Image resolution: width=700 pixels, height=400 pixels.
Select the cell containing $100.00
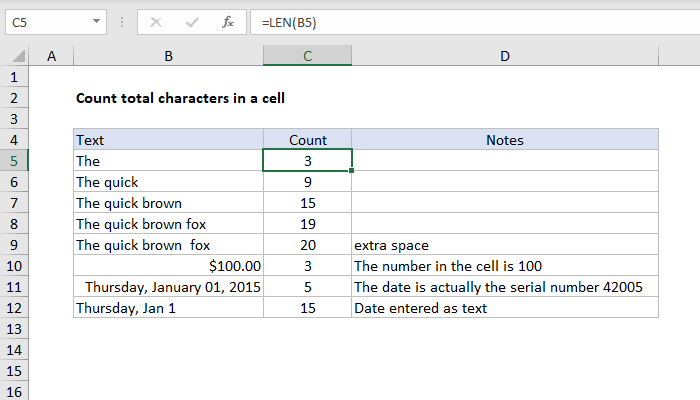coord(167,266)
